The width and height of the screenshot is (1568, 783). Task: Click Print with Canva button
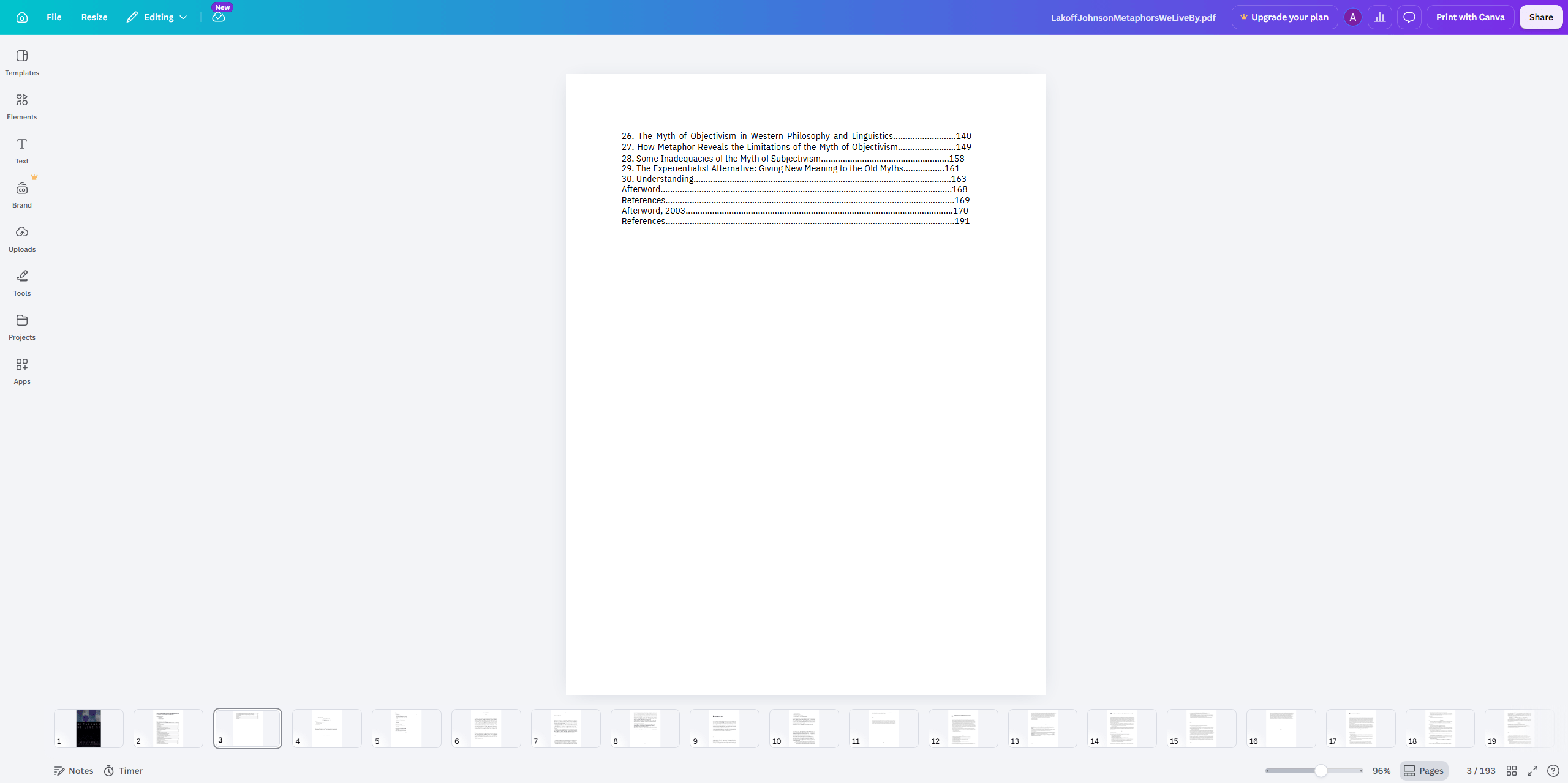[1470, 17]
